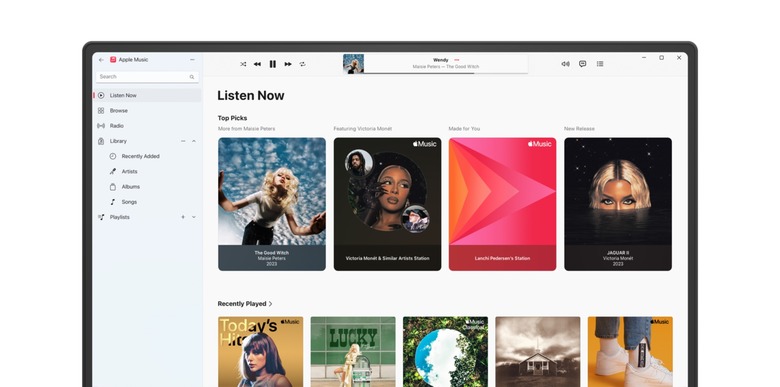This screenshot has height=387, width=780.
Task: Play Victoria Monét & Similar Artists Station
Action: [388, 204]
